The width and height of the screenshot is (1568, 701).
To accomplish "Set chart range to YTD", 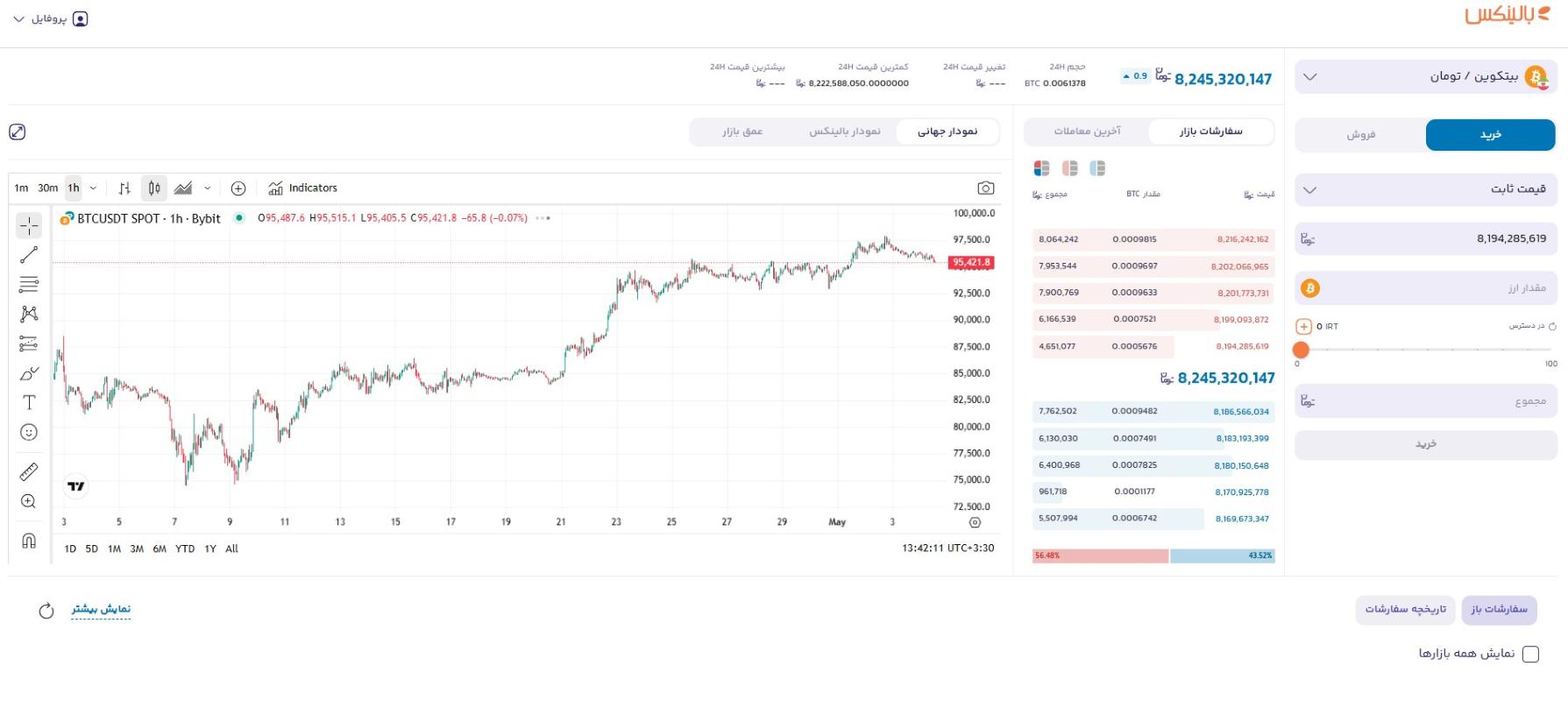I will [185, 549].
